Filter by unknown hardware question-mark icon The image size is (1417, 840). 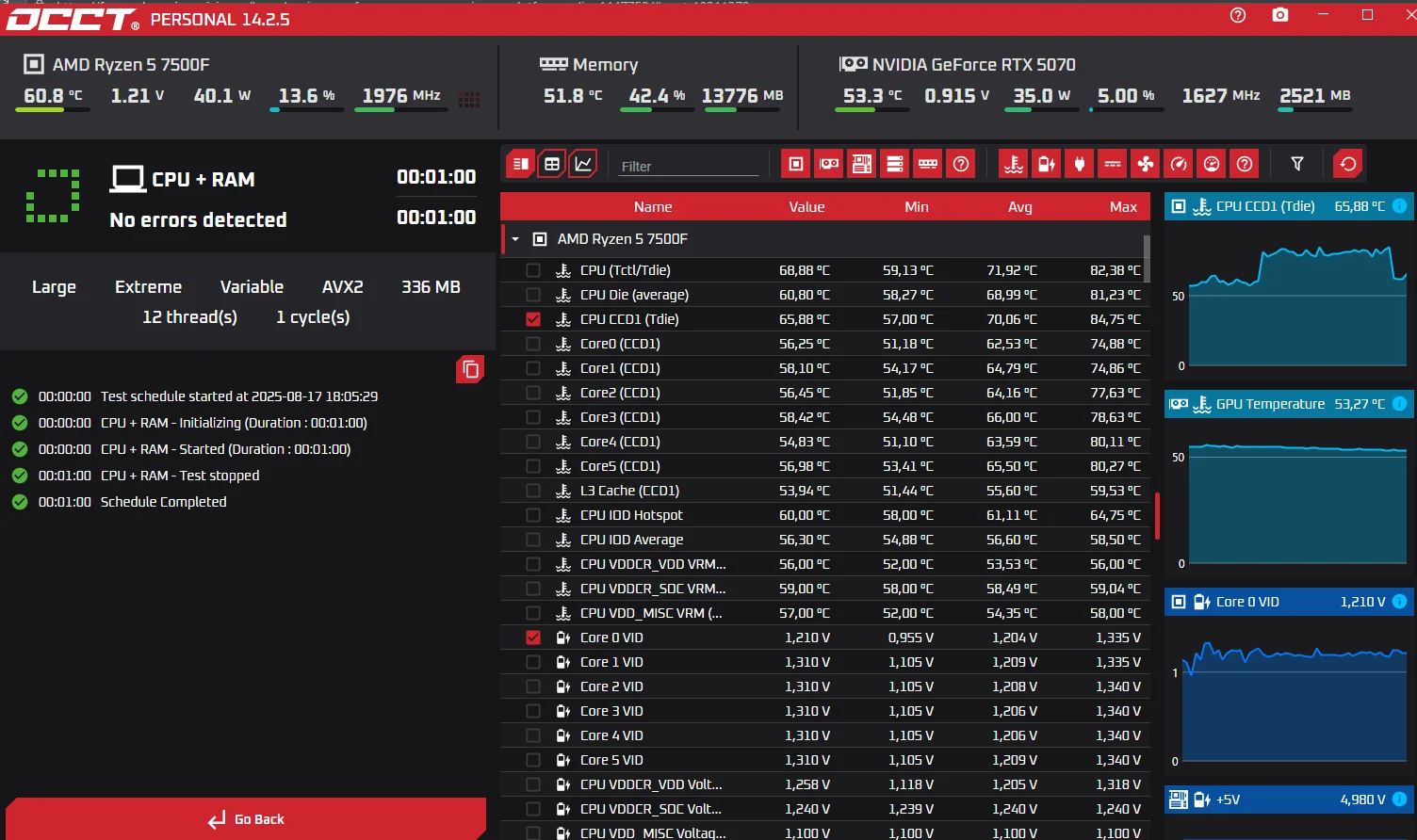pos(961,164)
